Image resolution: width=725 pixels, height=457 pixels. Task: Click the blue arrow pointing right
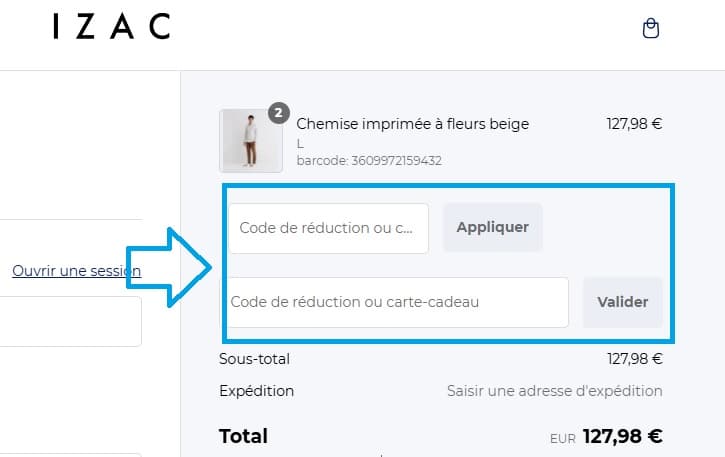(170, 269)
